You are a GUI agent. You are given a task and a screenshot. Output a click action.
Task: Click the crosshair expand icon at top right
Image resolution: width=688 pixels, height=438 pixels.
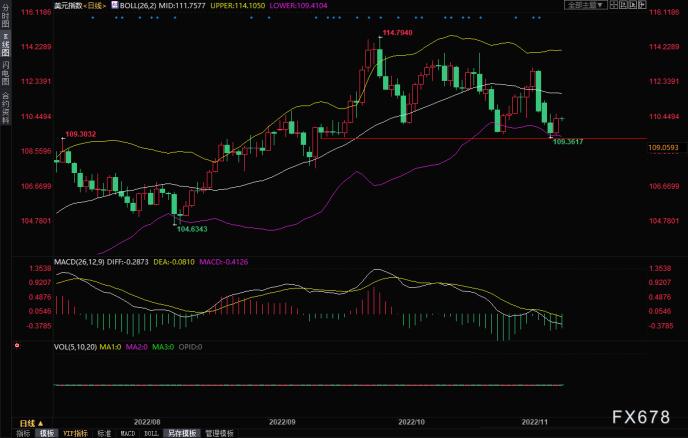pos(642,5)
